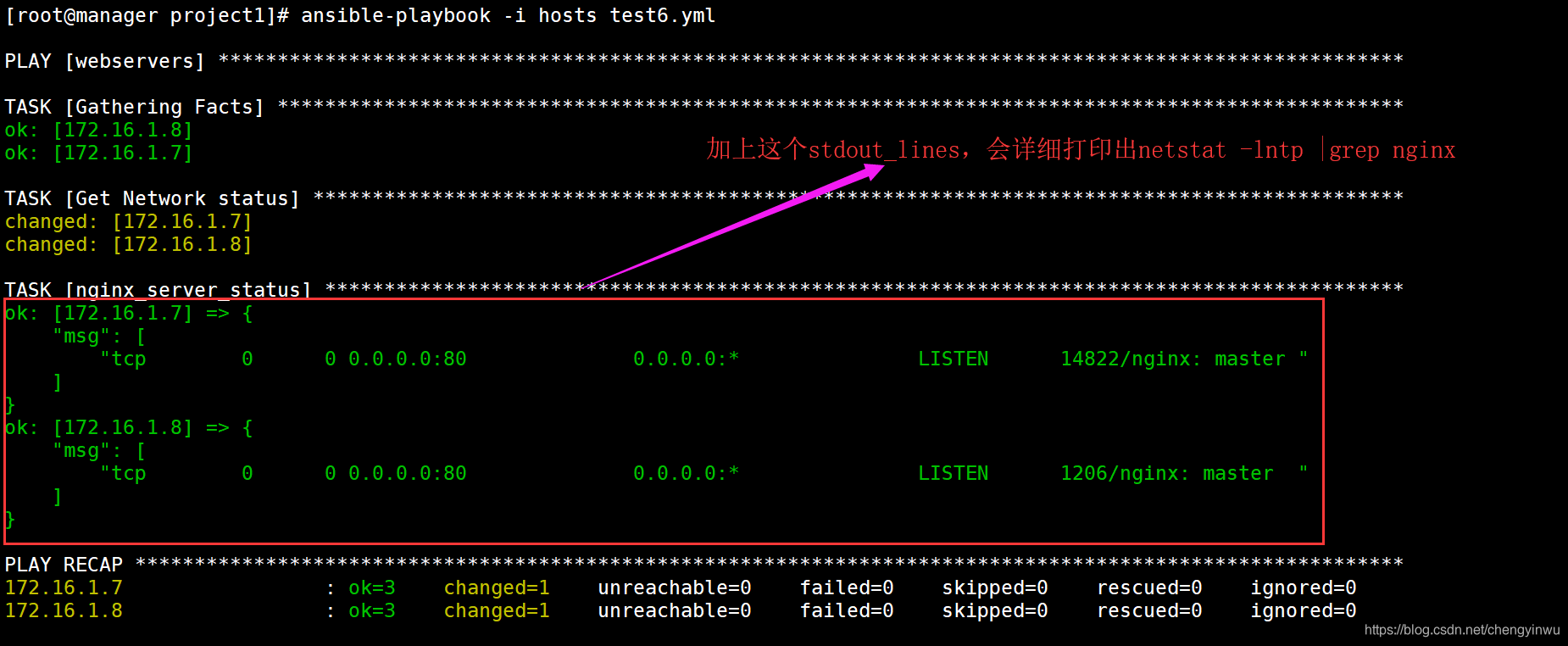Click the 'PLAY [webservers]' header text
The height and width of the screenshot is (646, 1568).
pos(104,62)
